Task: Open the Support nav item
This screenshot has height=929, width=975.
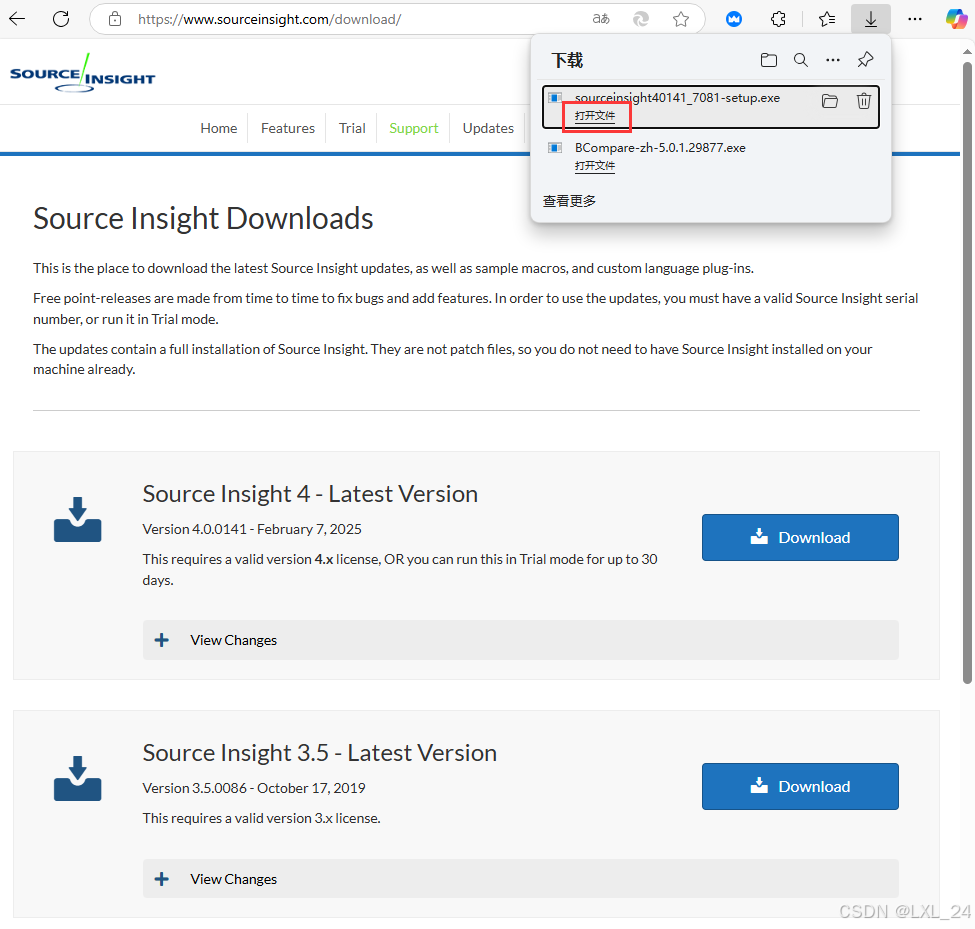Action: point(414,128)
